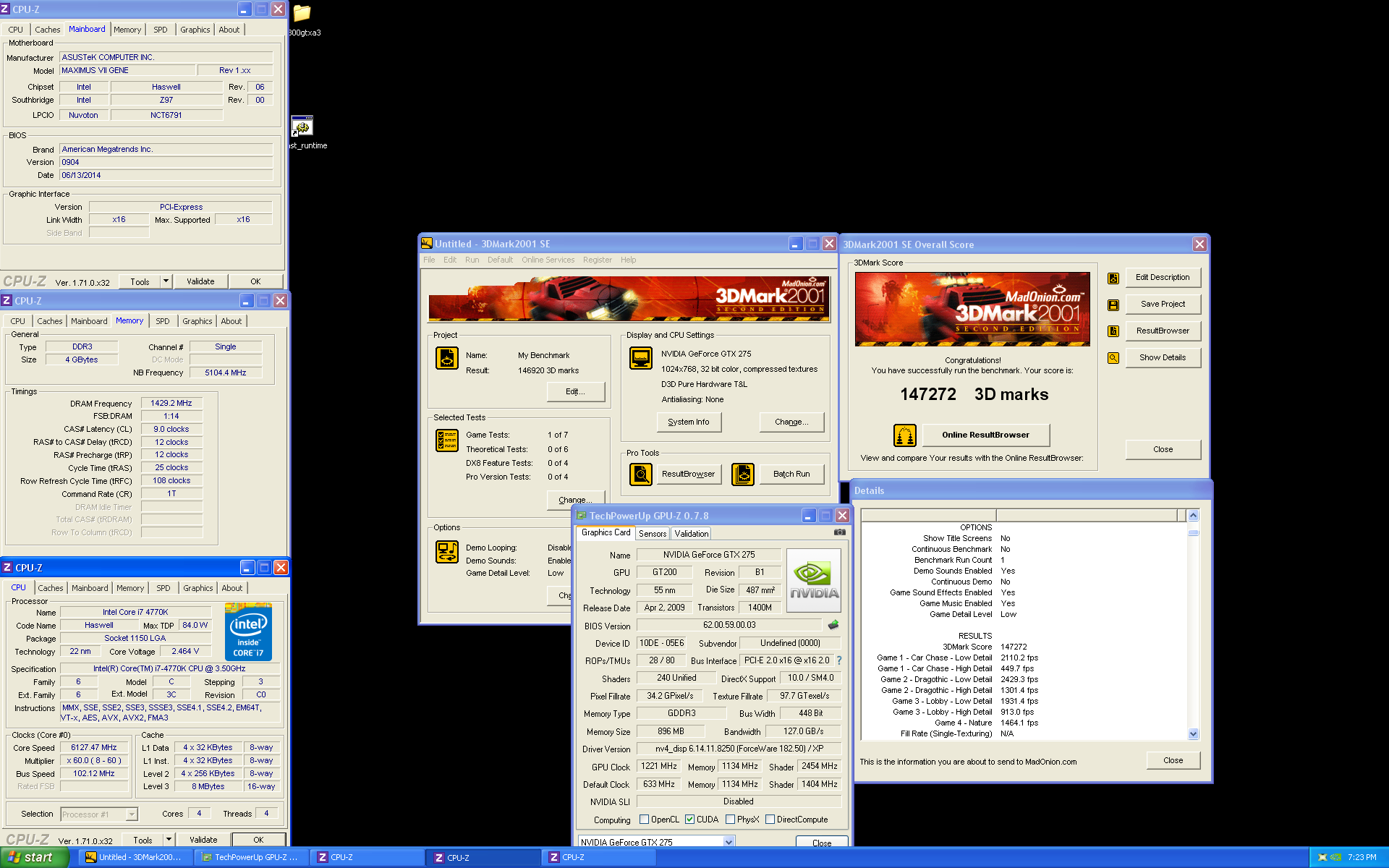Click the Edit... button under Project
This screenshot has height=868, width=1389.
(575, 391)
